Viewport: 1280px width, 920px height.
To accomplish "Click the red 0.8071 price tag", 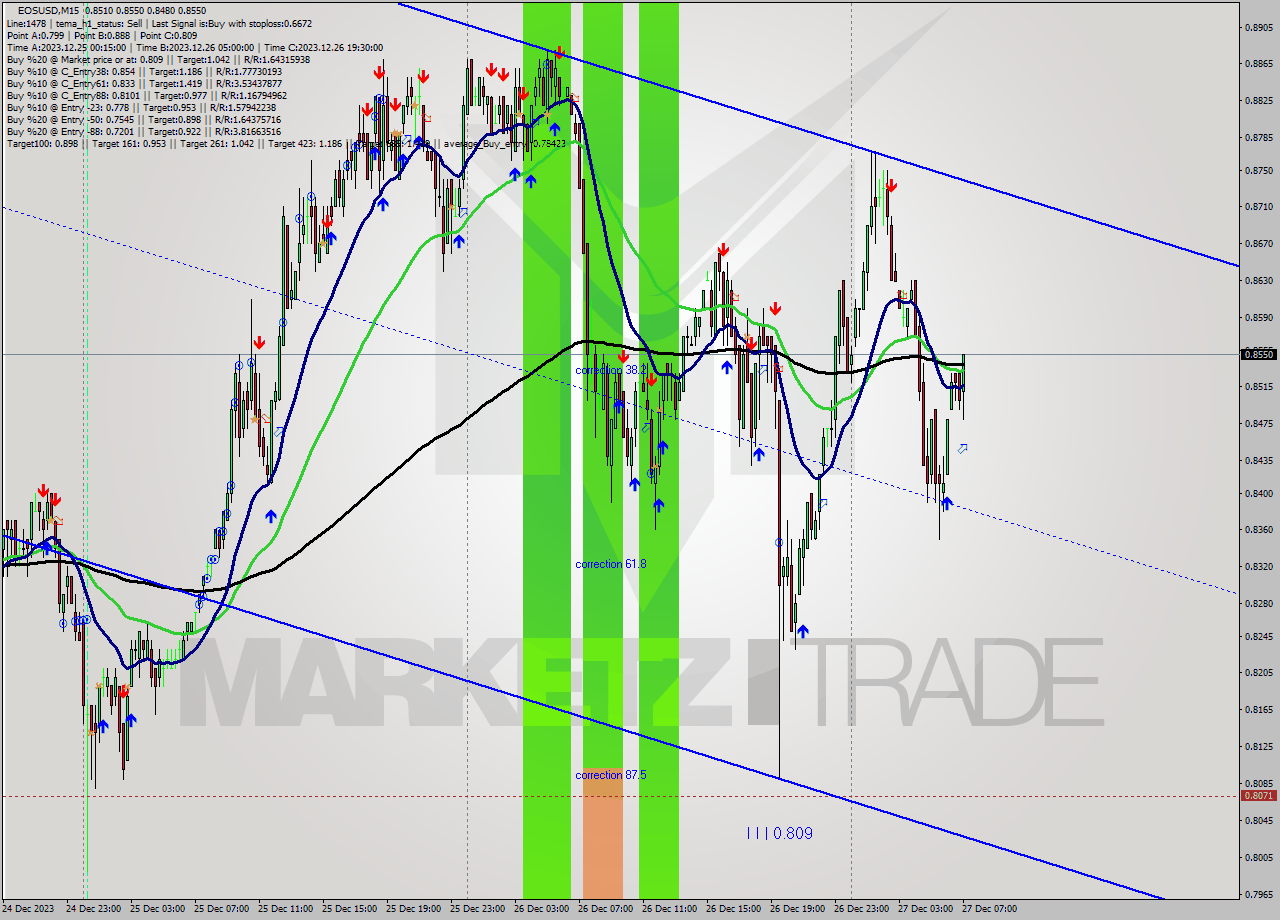I will pos(1258,796).
